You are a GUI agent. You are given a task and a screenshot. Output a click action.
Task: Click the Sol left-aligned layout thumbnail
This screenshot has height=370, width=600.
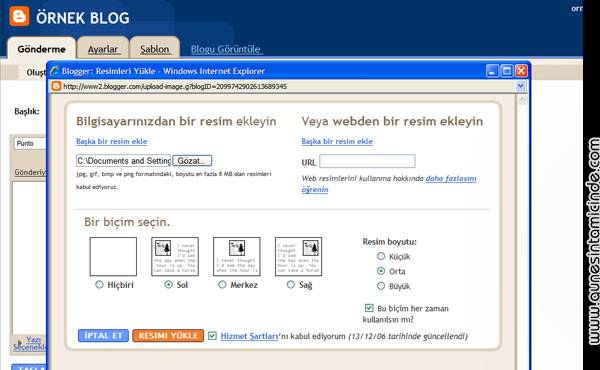pyautogui.click(x=175, y=256)
